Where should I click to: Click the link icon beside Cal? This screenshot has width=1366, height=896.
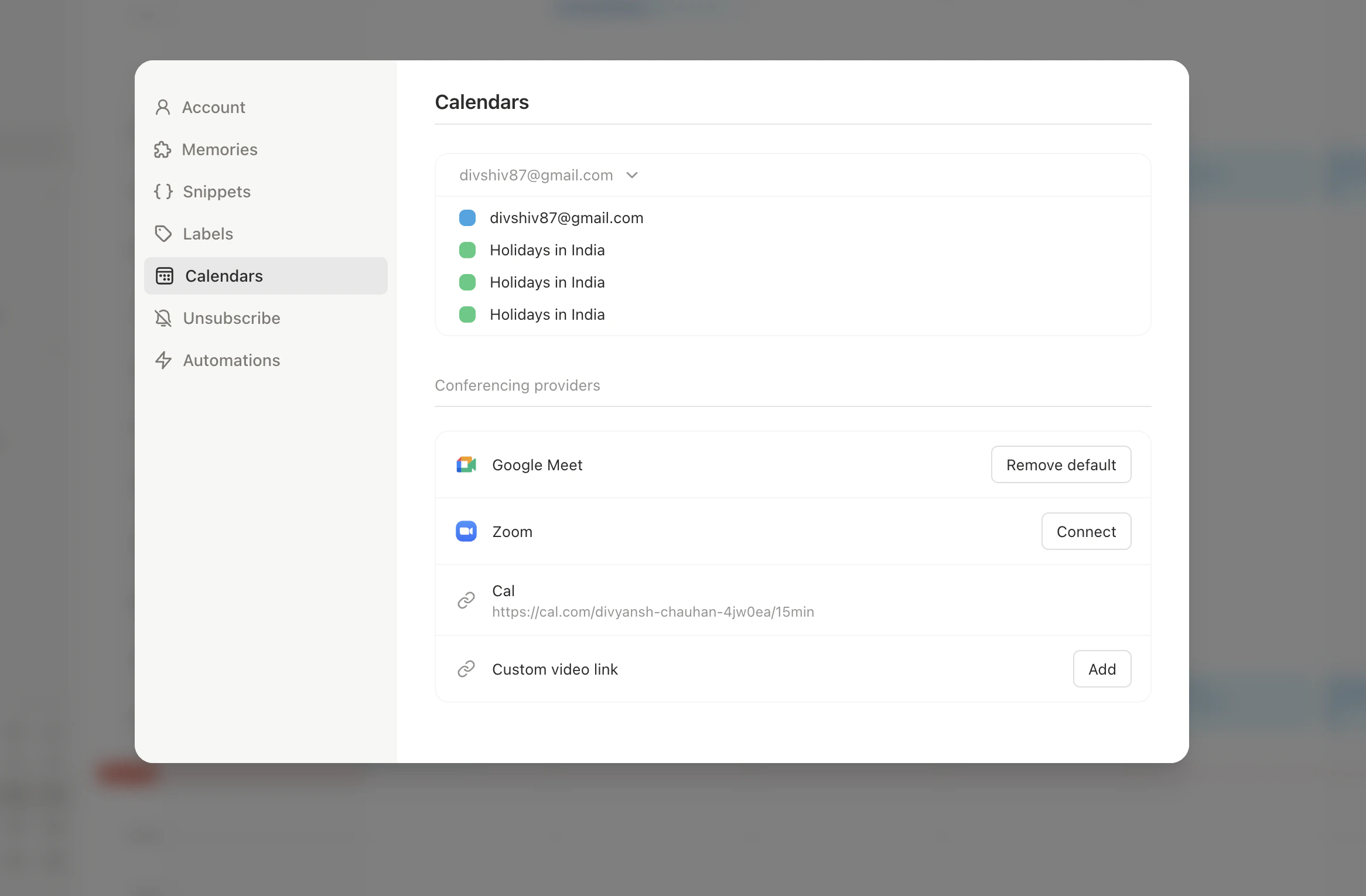click(x=466, y=600)
